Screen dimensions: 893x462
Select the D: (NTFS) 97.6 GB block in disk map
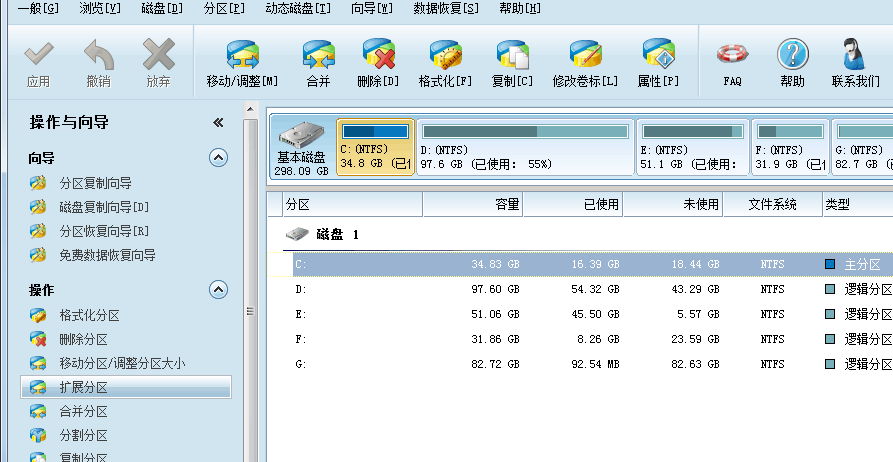click(525, 146)
